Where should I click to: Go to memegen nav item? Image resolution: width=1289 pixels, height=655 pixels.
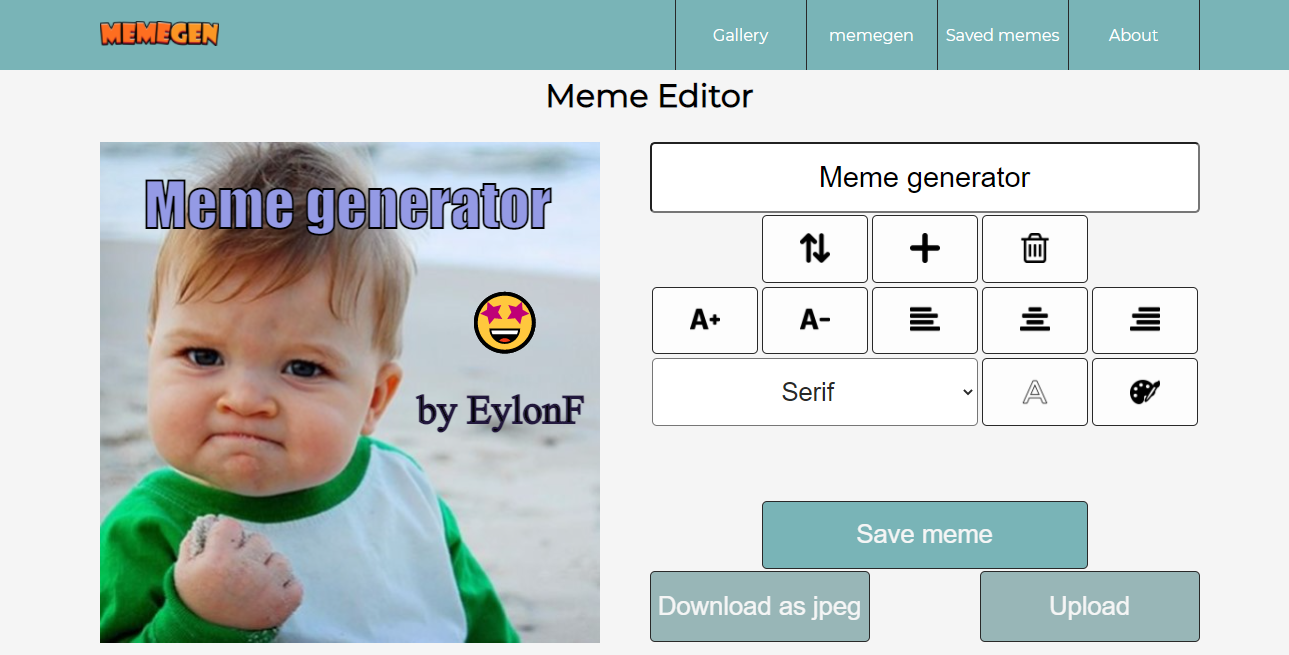tap(872, 35)
